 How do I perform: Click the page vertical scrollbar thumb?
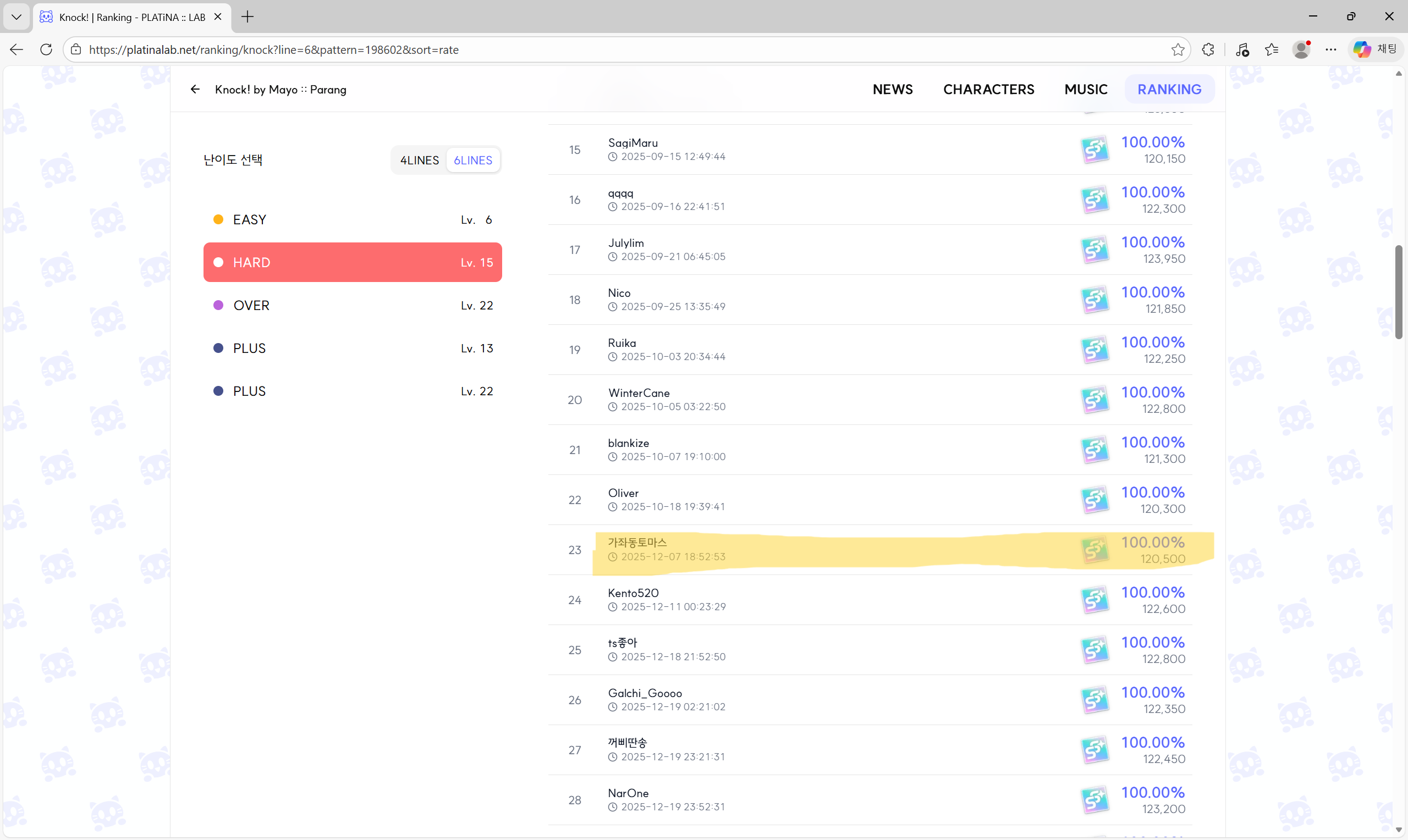(1399, 292)
